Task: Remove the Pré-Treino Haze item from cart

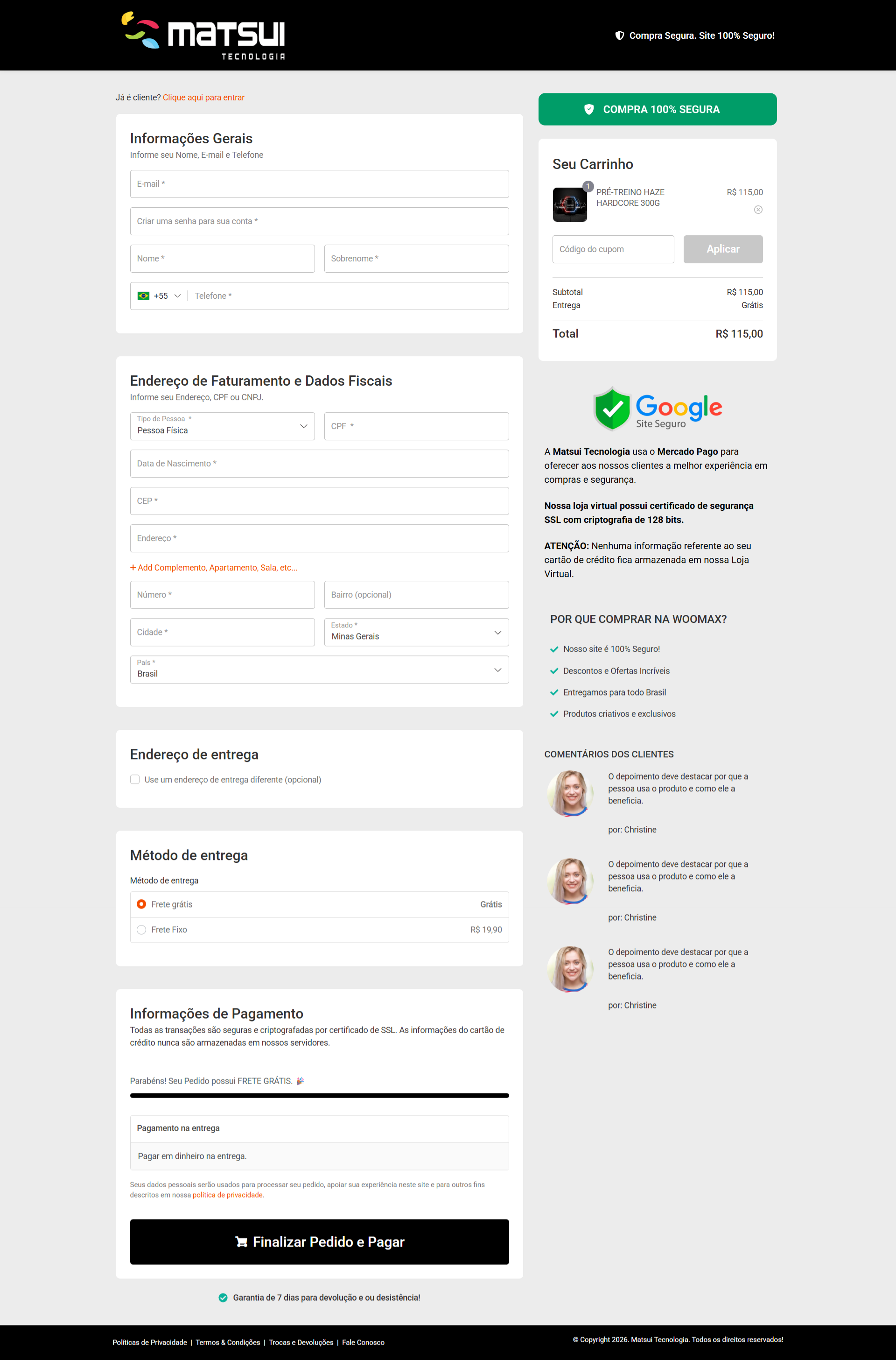Action: (758, 210)
